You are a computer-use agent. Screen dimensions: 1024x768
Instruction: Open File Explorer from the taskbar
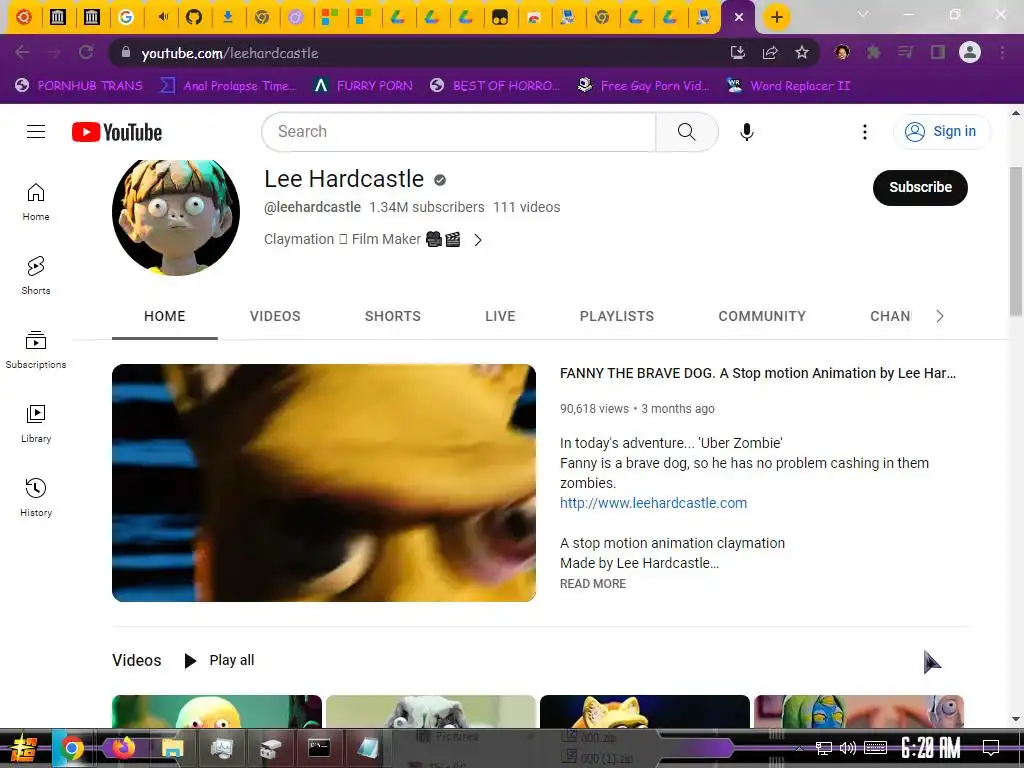[172, 748]
